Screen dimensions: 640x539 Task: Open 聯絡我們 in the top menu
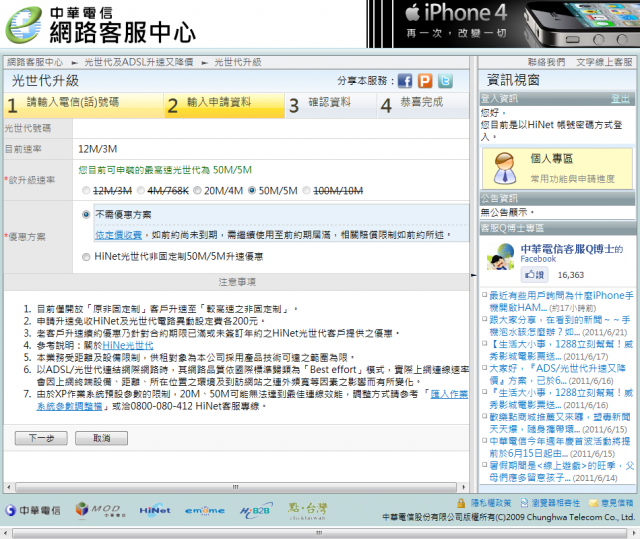(x=547, y=62)
